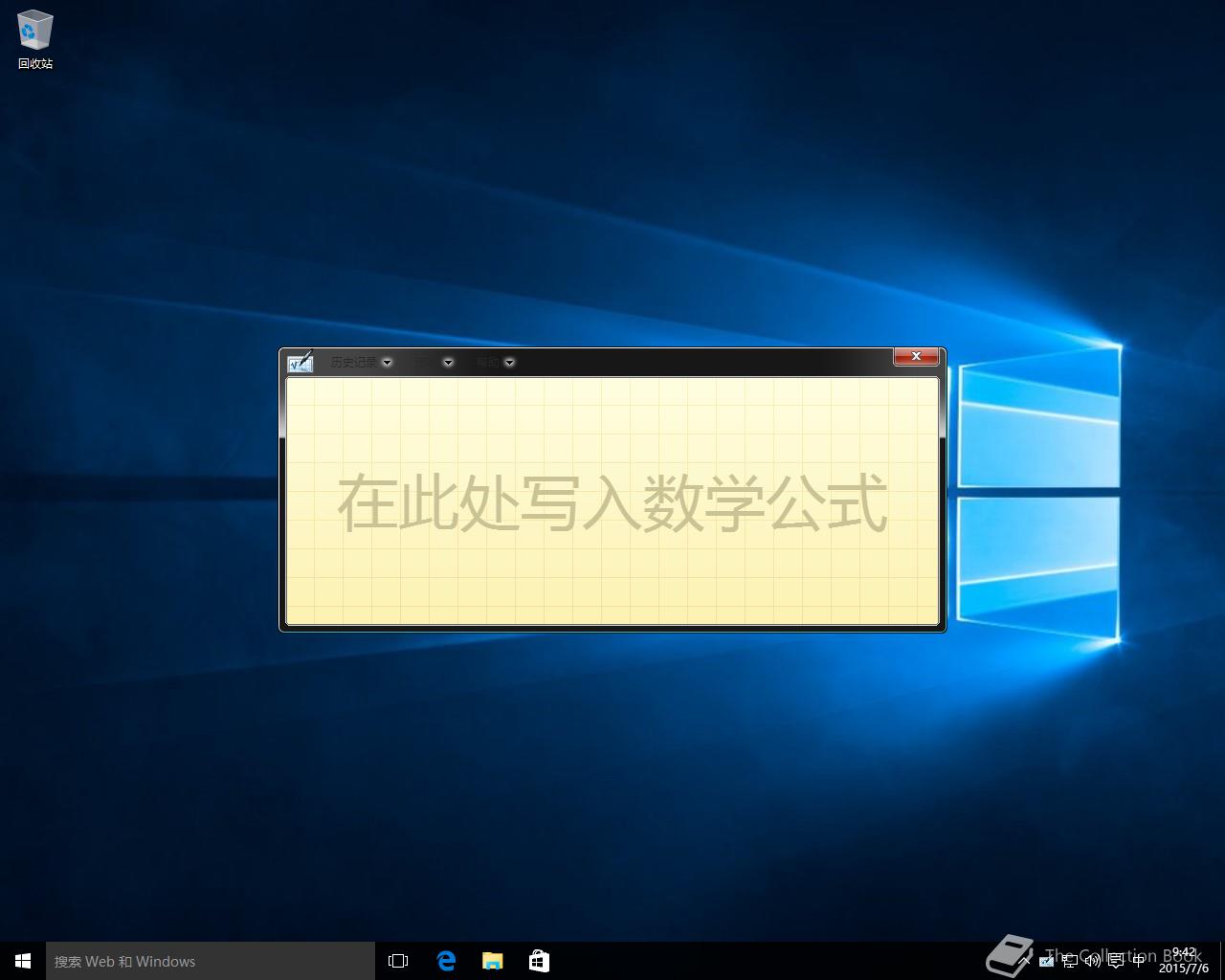This screenshot has width=1225, height=980.
Task: Open the second menu (Options) in the Math Input Panel
Action: pos(434,362)
